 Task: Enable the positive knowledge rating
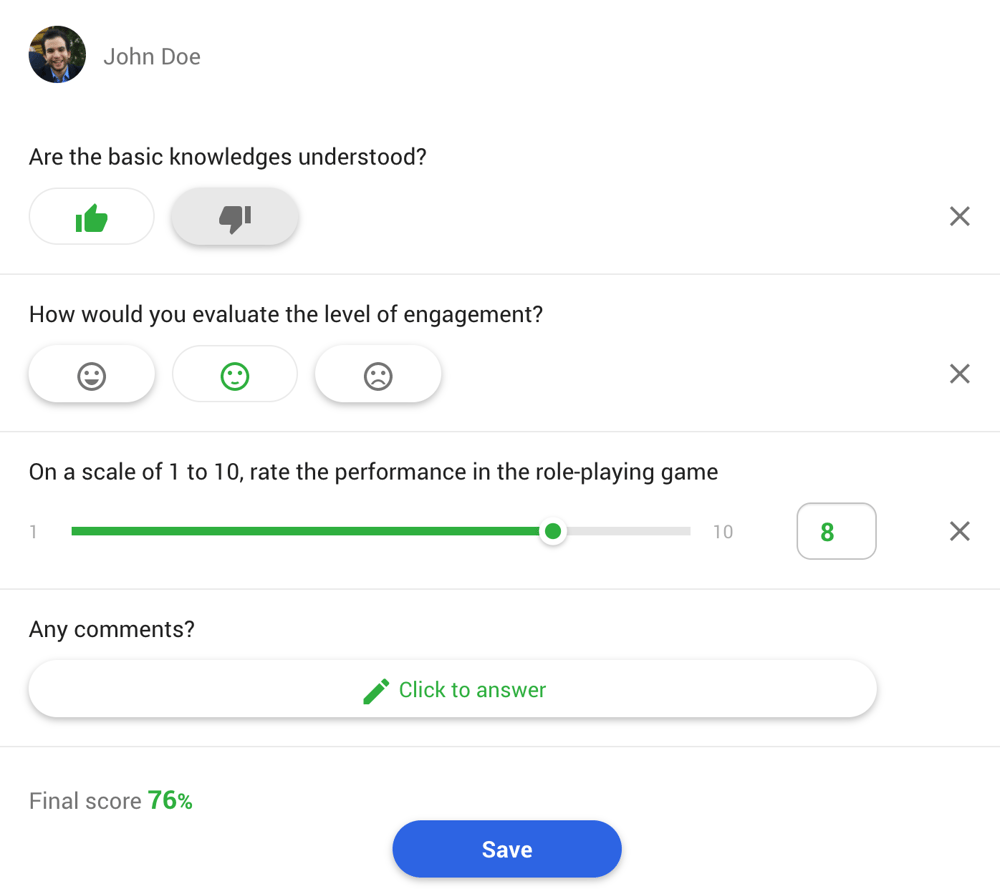click(x=91, y=216)
